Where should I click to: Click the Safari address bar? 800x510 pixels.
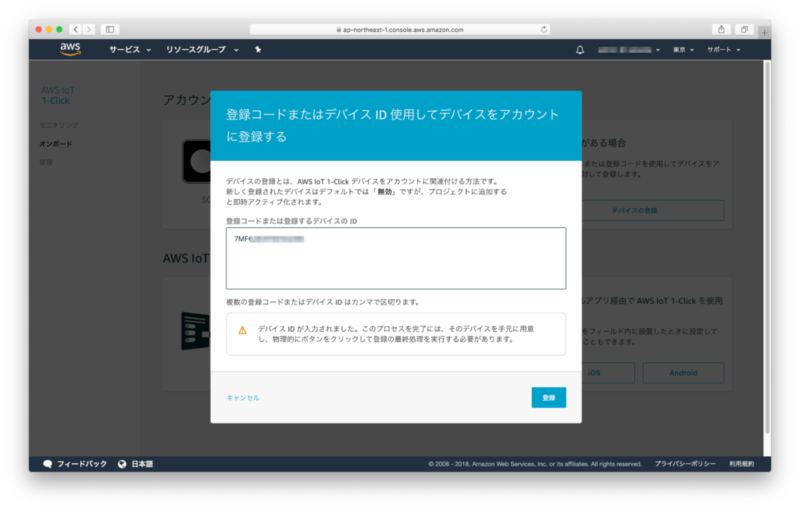400,30
